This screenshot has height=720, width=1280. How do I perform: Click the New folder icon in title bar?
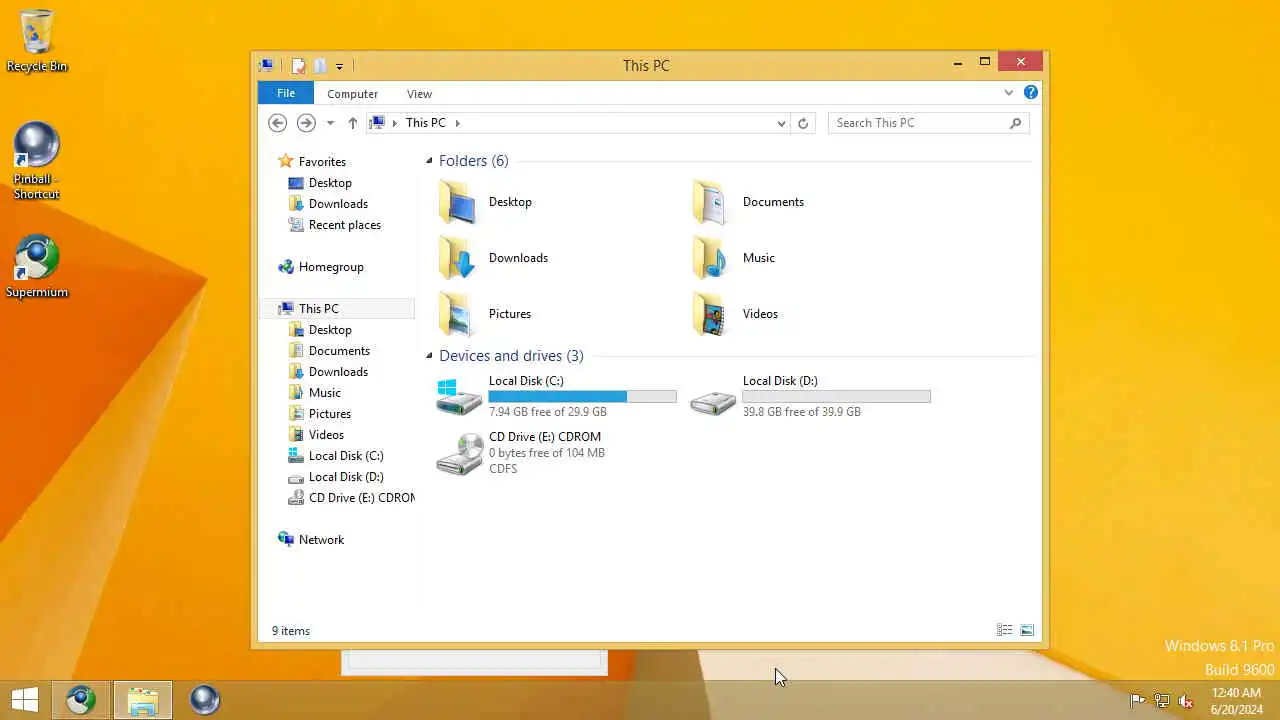coord(320,66)
